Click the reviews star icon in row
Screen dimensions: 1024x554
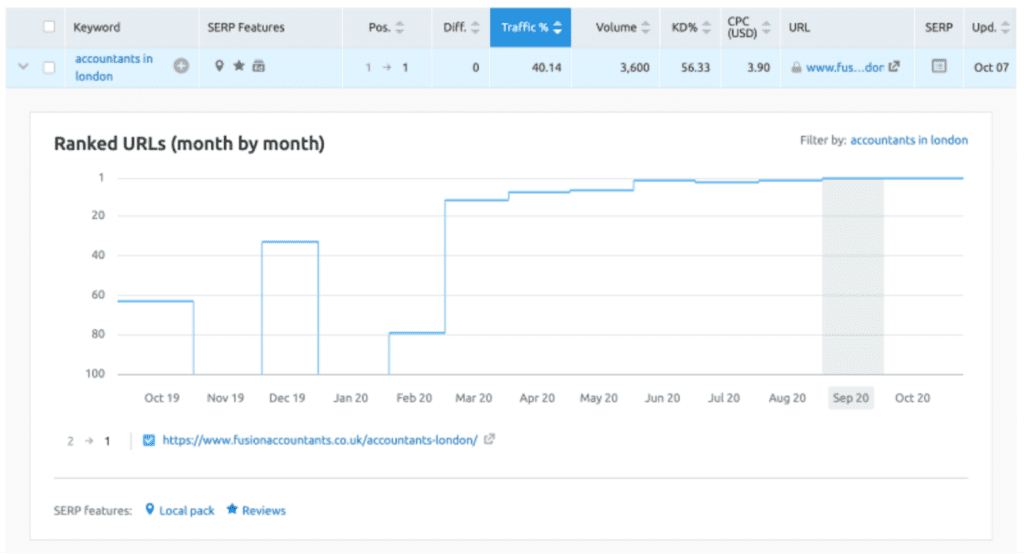[239, 65]
